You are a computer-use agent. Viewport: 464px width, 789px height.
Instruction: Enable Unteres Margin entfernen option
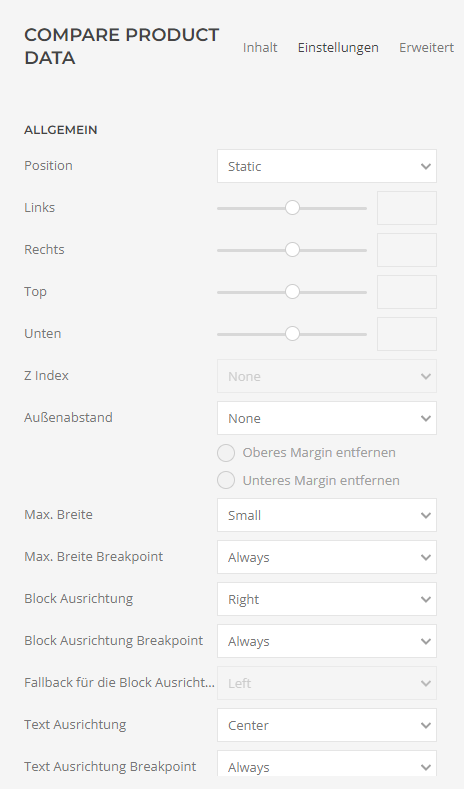pos(226,481)
